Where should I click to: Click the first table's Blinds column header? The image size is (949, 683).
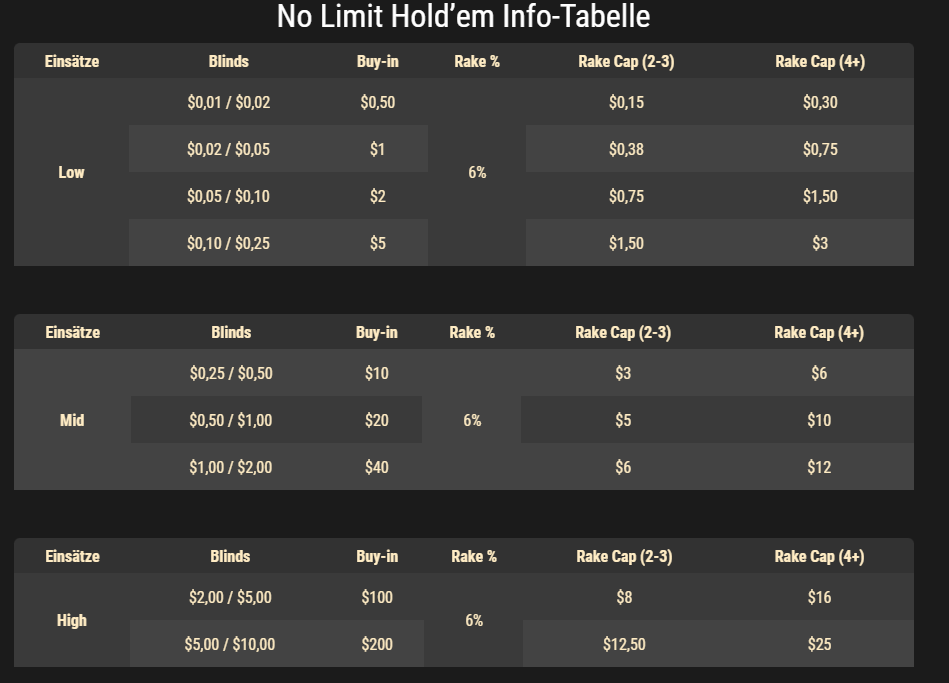coord(229,61)
